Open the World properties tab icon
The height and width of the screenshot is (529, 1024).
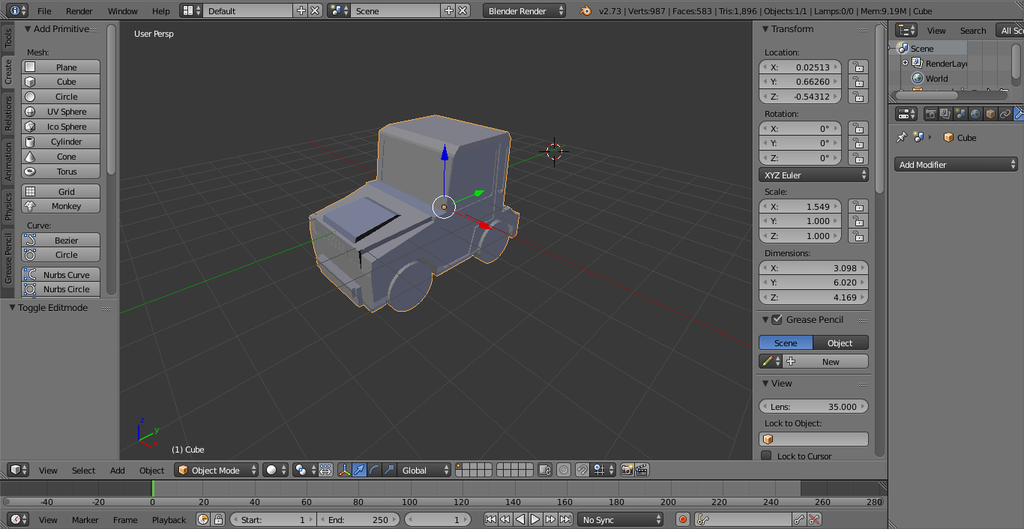tap(977, 114)
